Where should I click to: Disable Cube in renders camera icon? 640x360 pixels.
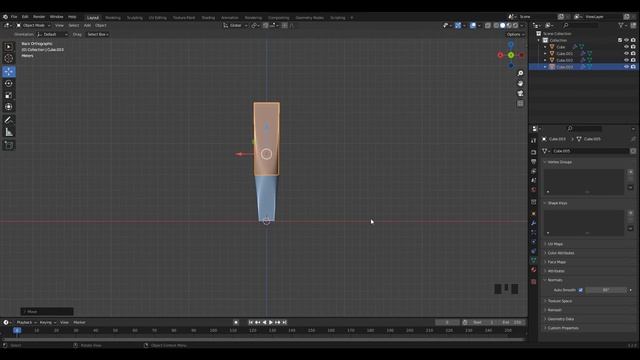coord(633,47)
